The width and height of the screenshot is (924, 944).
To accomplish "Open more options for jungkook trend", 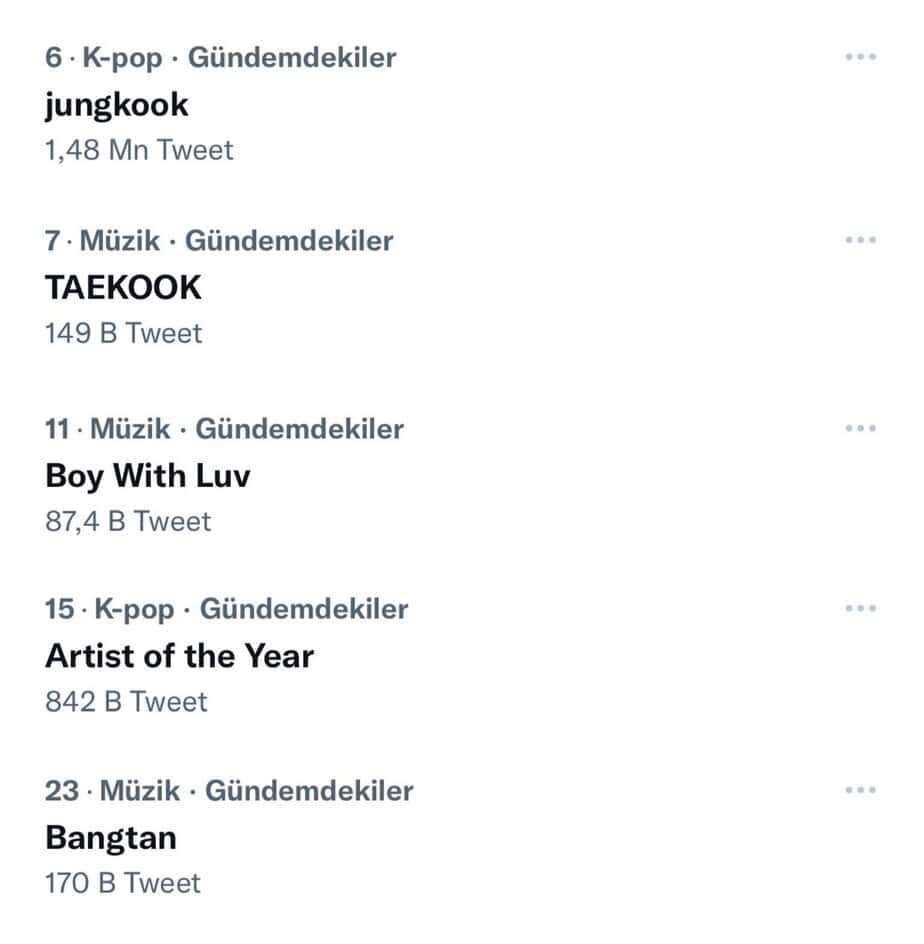I will coord(860,57).
